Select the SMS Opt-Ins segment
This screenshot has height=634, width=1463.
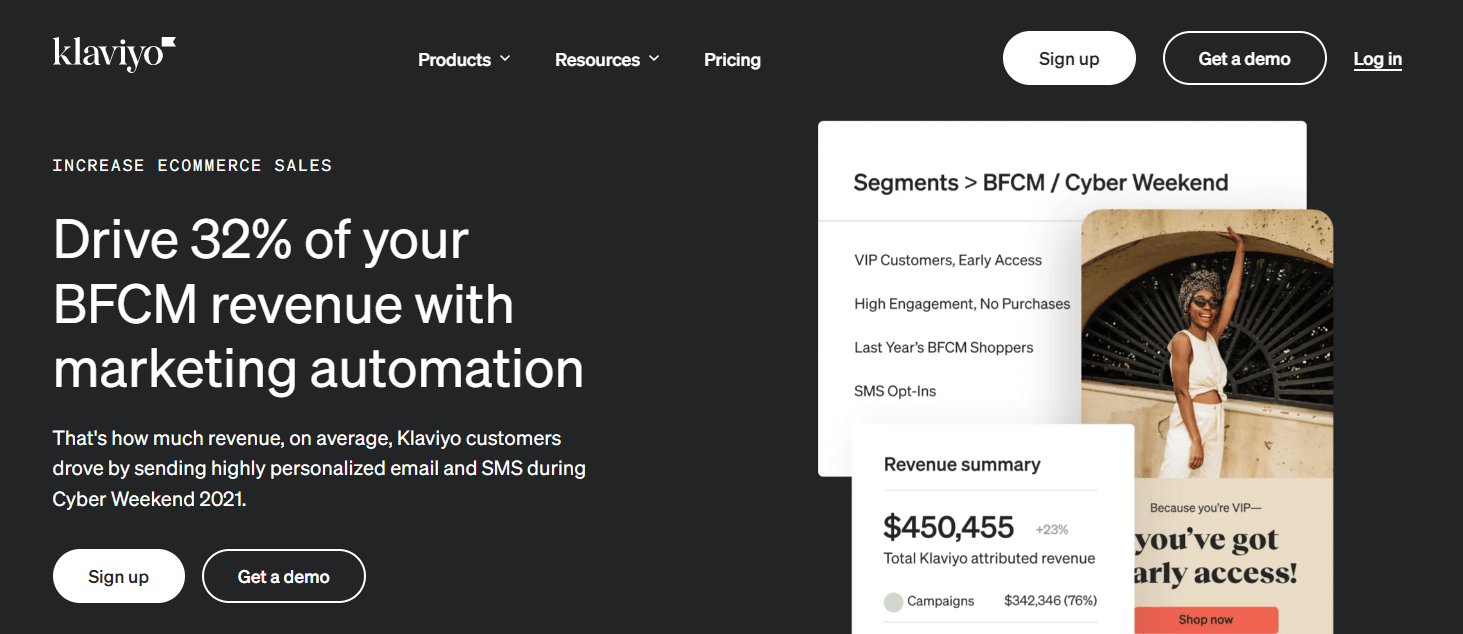click(x=894, y=391)
